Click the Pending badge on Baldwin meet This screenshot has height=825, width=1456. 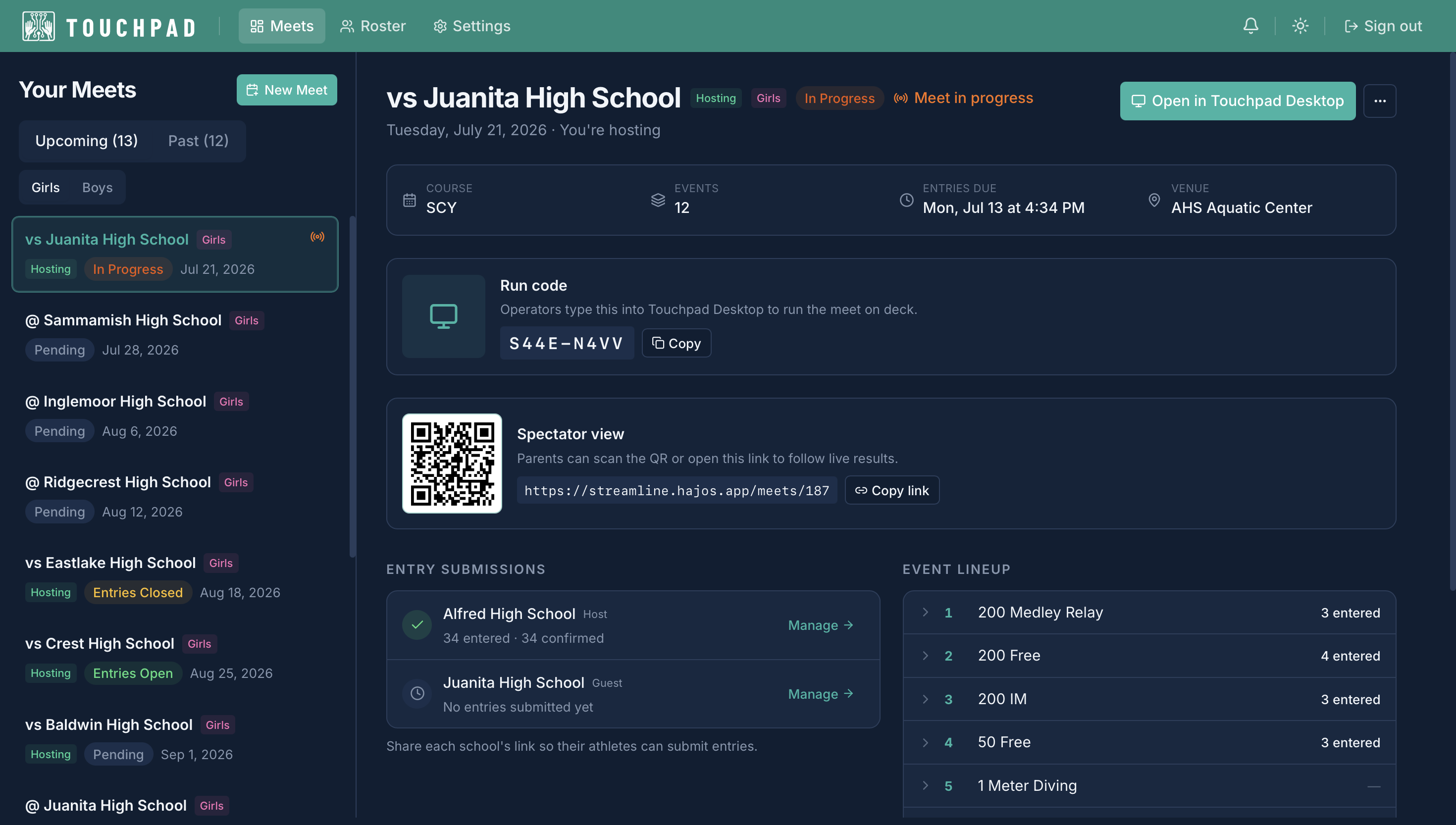[x=118, y=754]
